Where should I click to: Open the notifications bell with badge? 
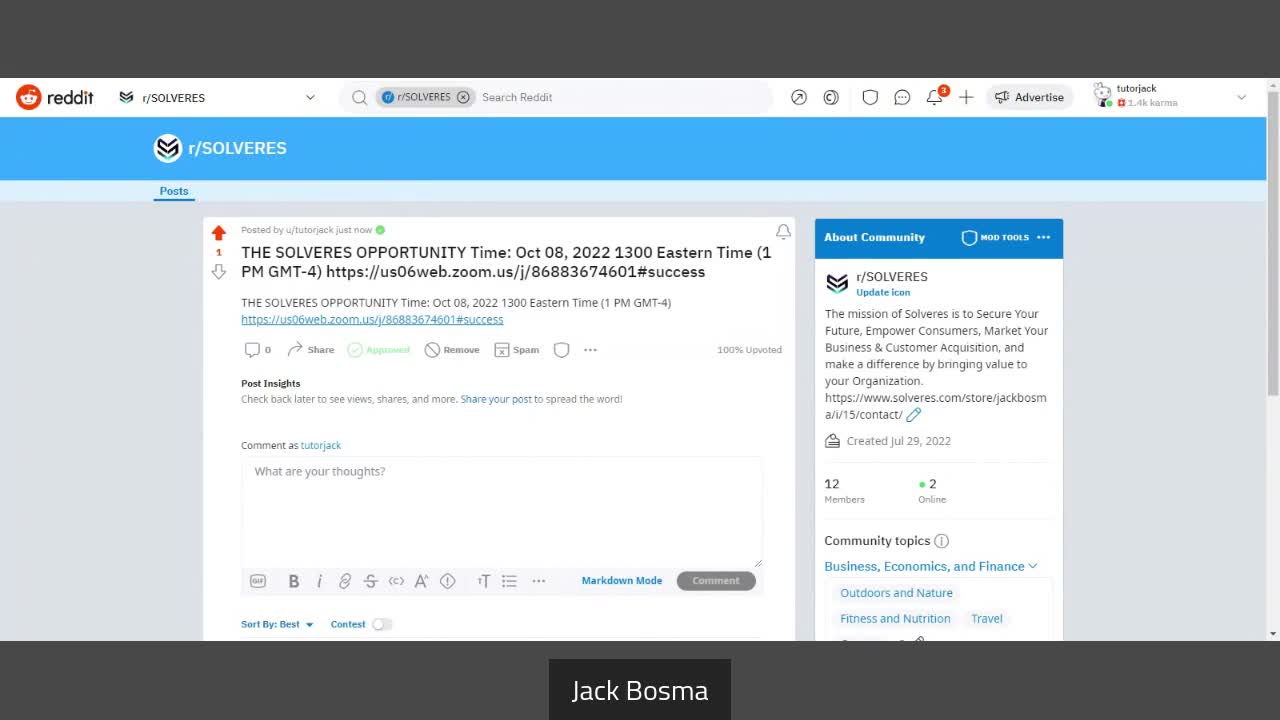[935, 97]
